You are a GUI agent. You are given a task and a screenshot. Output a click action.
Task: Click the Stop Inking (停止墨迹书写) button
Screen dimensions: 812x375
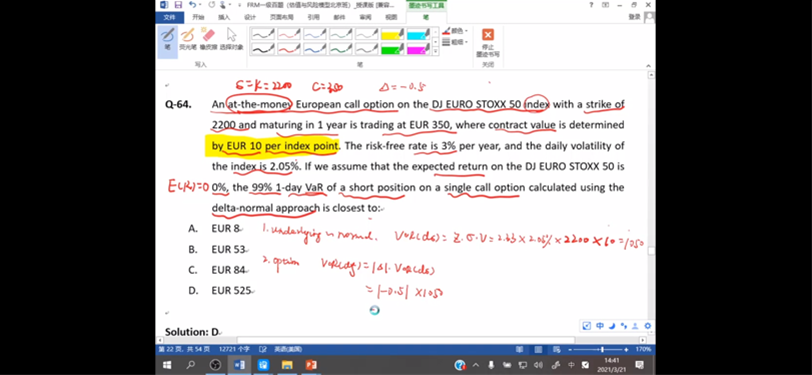tap(488, 42)
